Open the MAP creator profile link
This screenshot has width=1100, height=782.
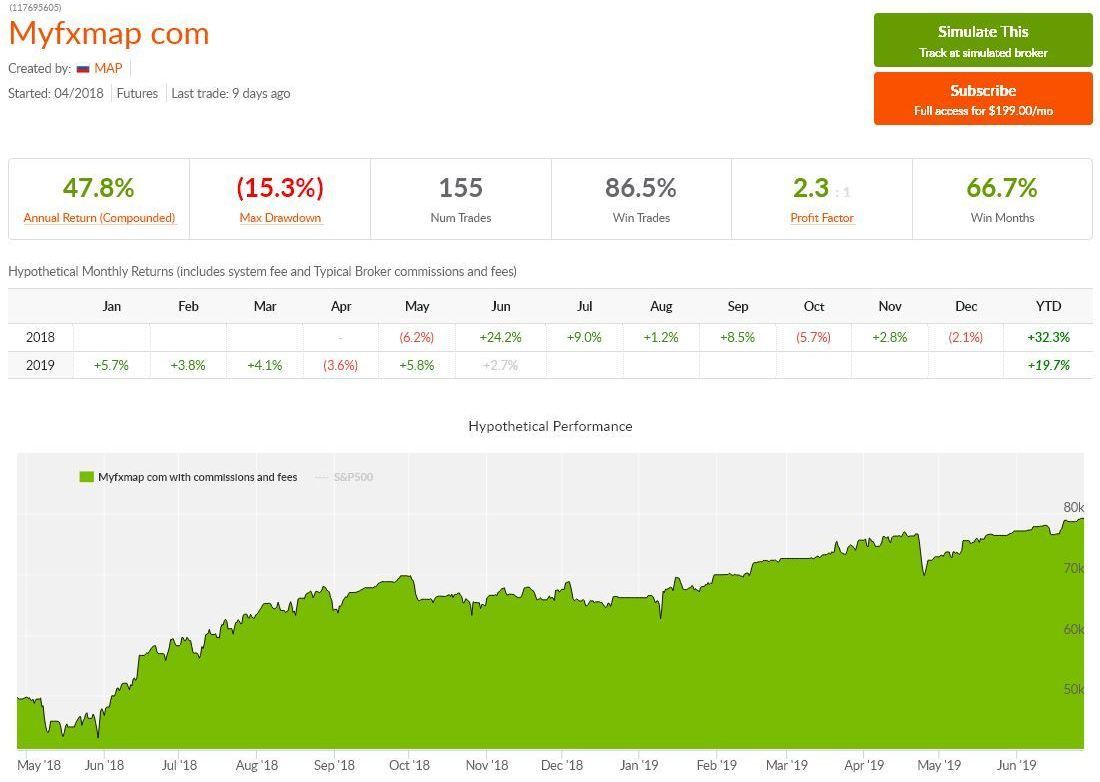(x=108, y=68)
